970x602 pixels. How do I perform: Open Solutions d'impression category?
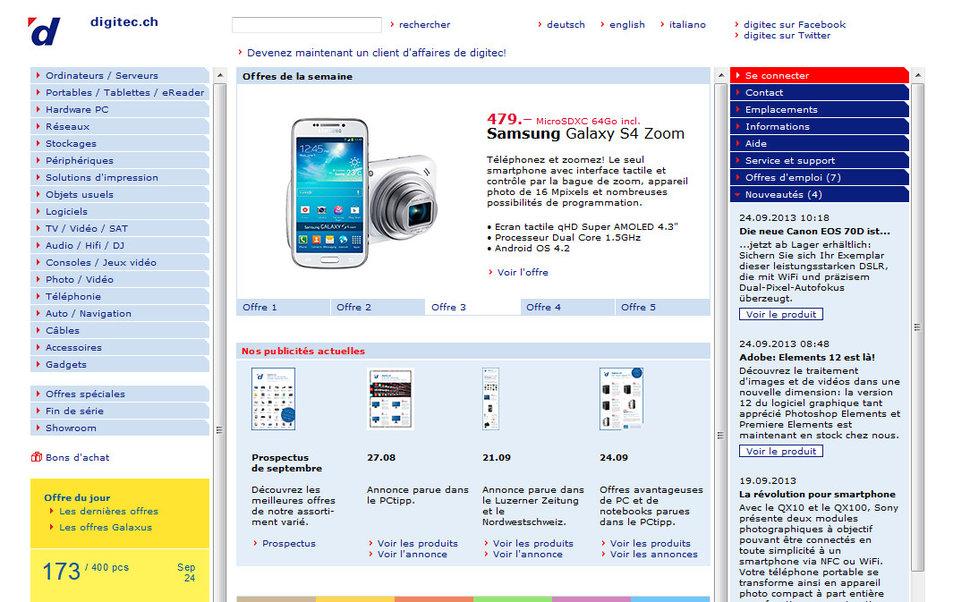pos(119,178)
